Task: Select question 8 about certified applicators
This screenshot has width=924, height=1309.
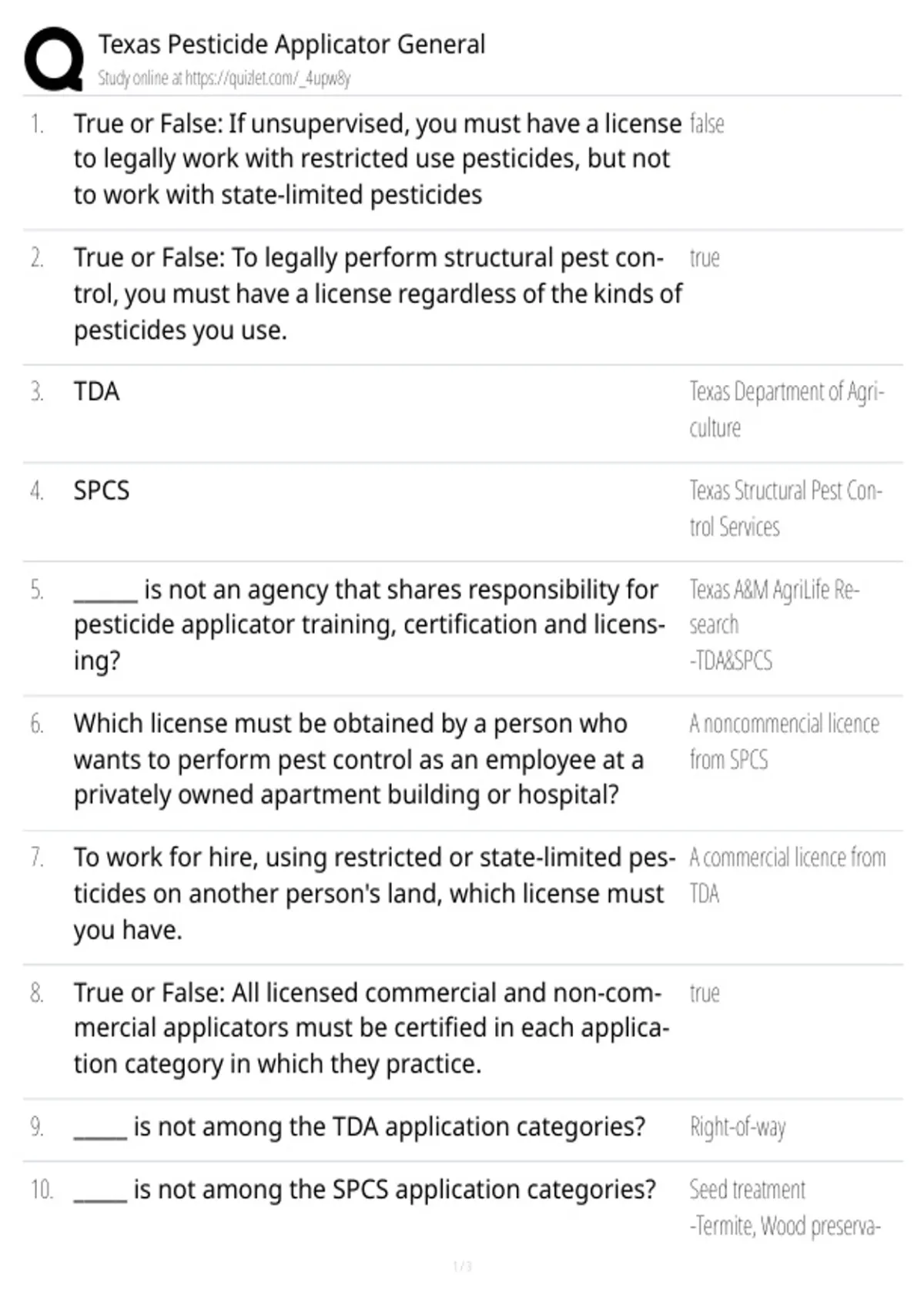Action: [371, 1028]
